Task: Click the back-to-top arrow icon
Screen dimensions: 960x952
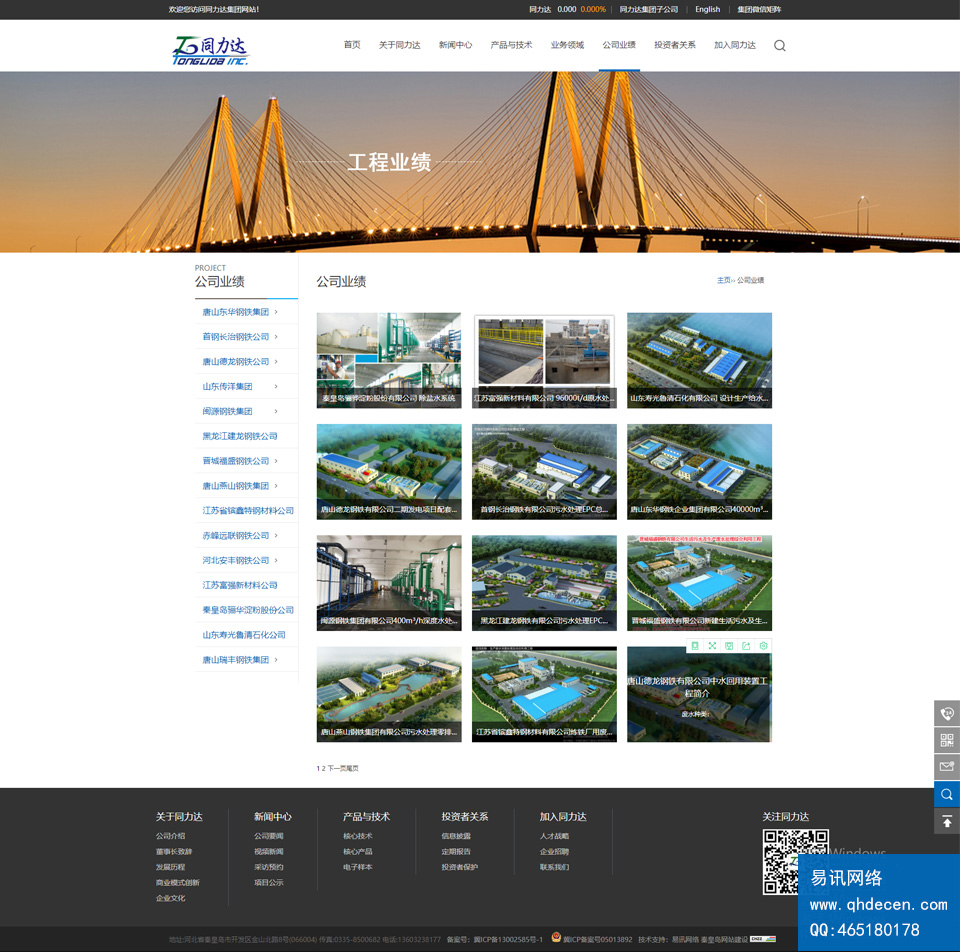Action: click(947, 821)
